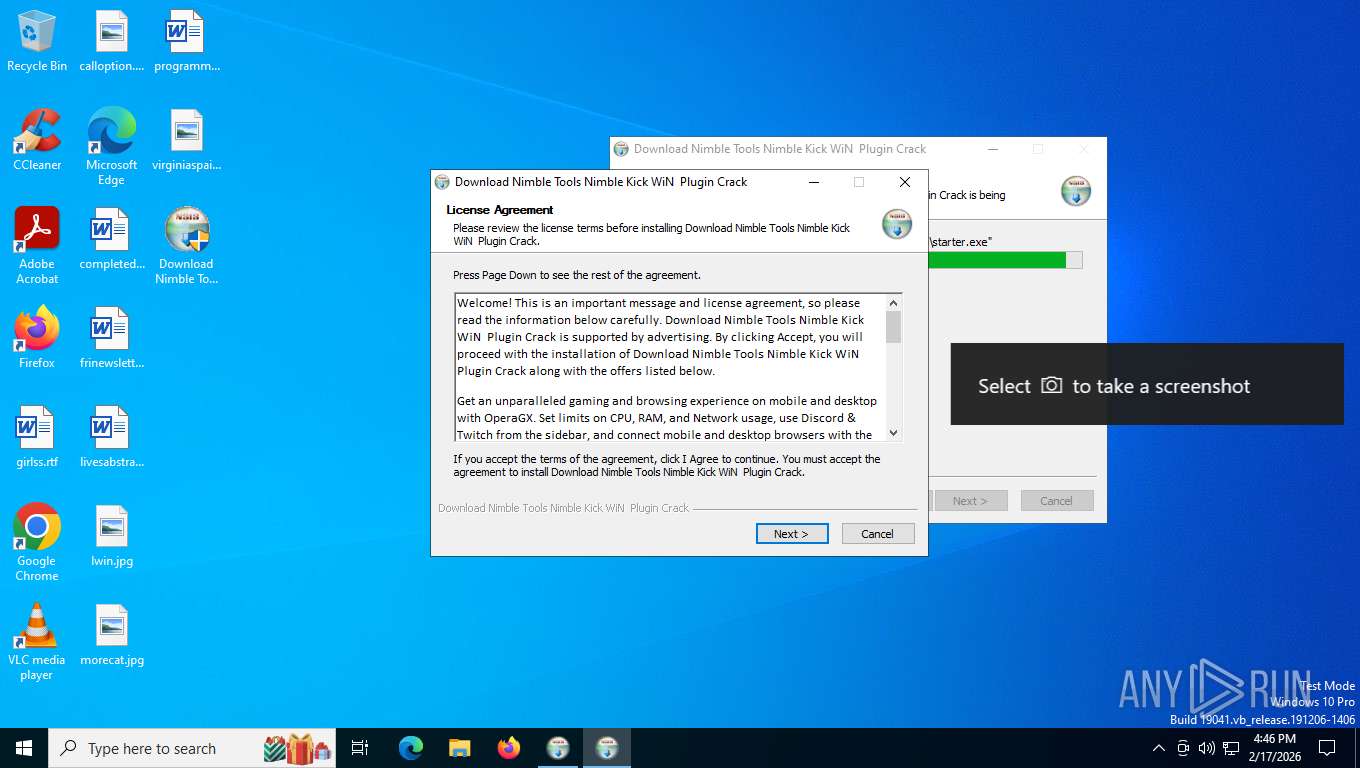This screenshot has height=768, width=1360.
Task: Select the livesabstra... Word document icon
Action: pos(112,437)
